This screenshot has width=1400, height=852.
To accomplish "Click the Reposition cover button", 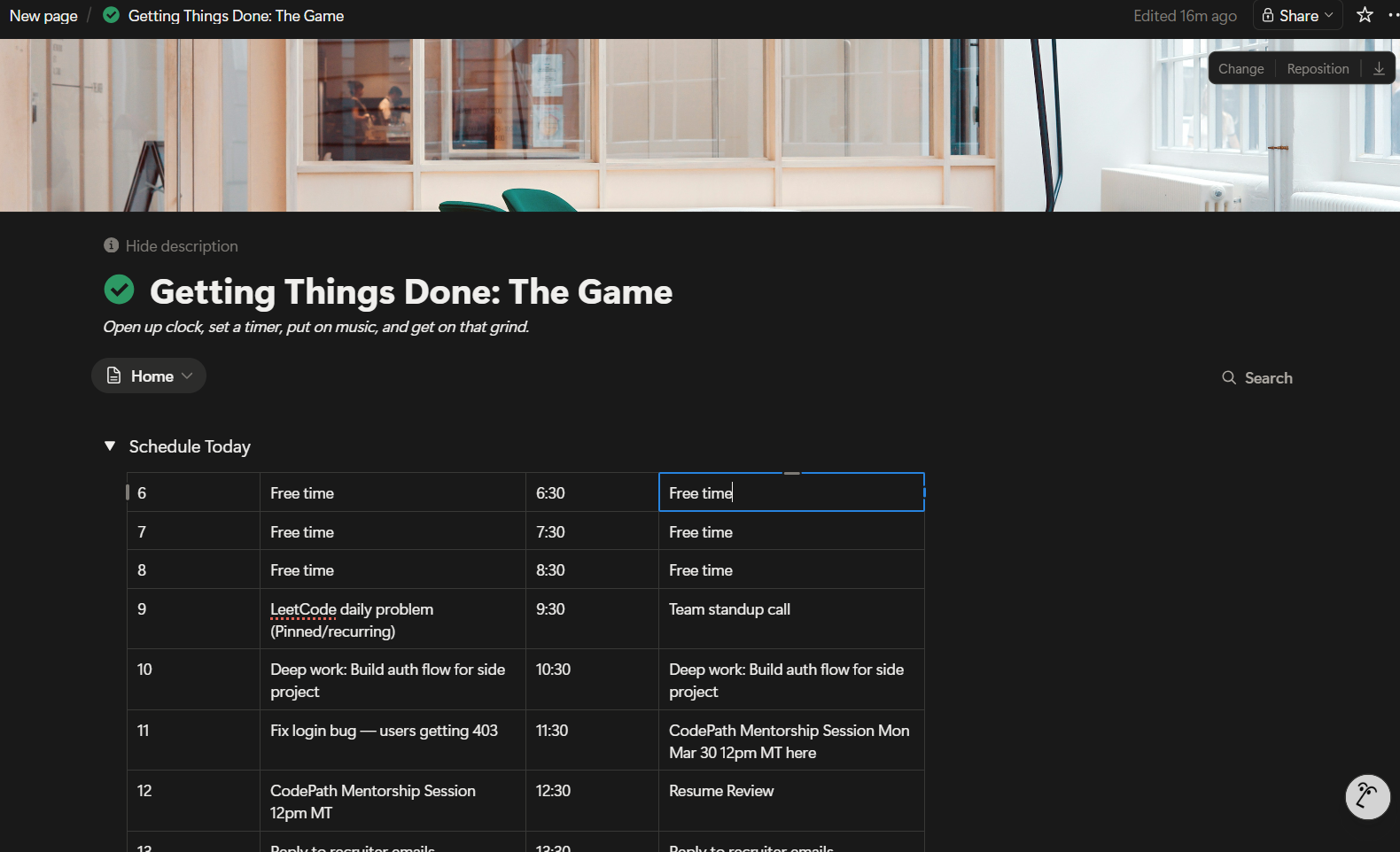I will [1318, 68].
